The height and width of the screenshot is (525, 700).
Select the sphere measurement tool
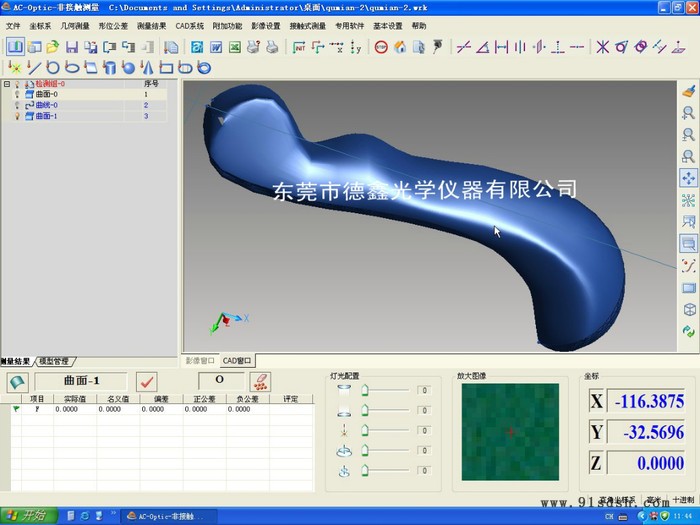[x=129, y=68]
